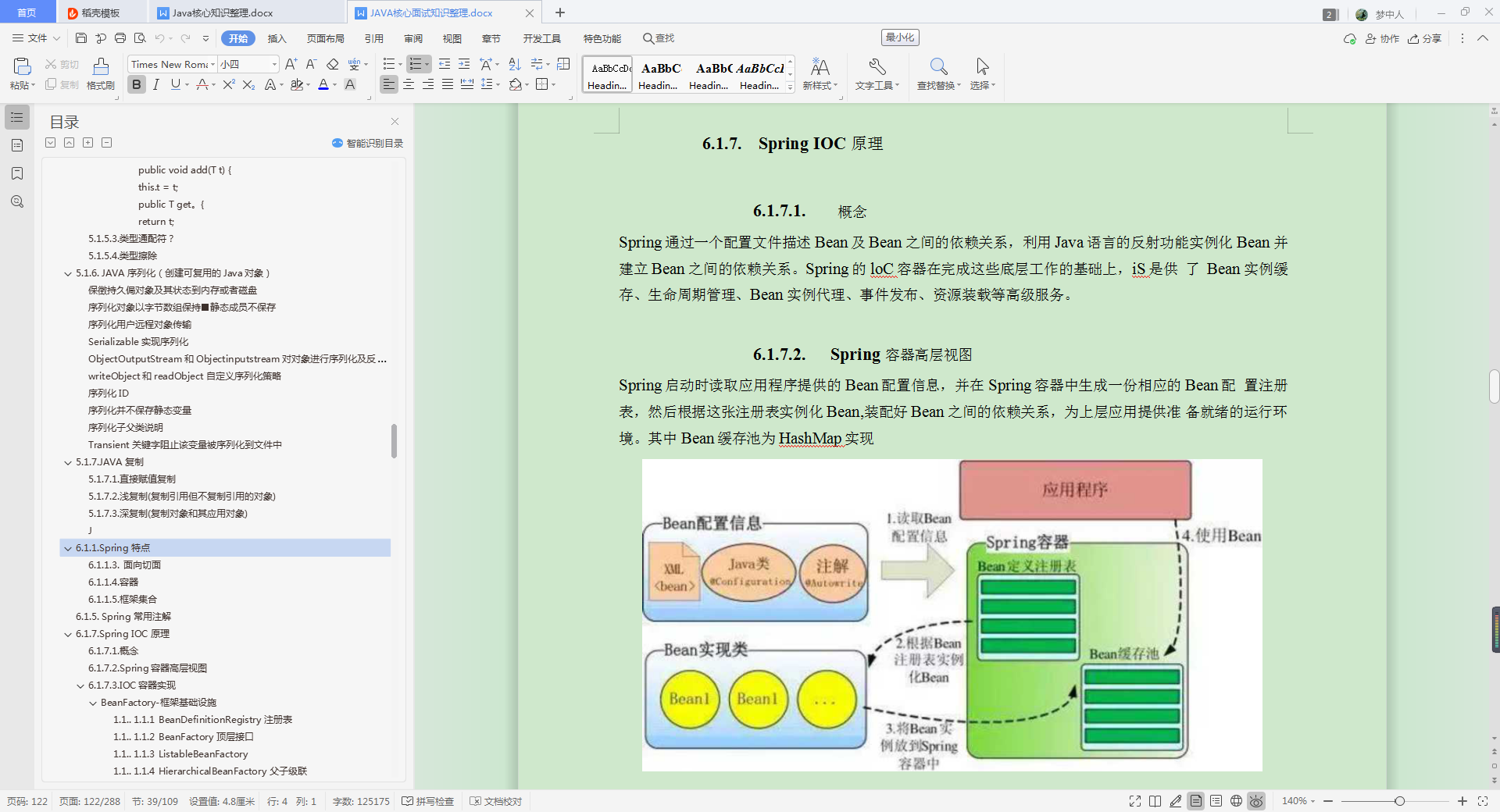Open the 插入 ribbon tab

[277, 38]
